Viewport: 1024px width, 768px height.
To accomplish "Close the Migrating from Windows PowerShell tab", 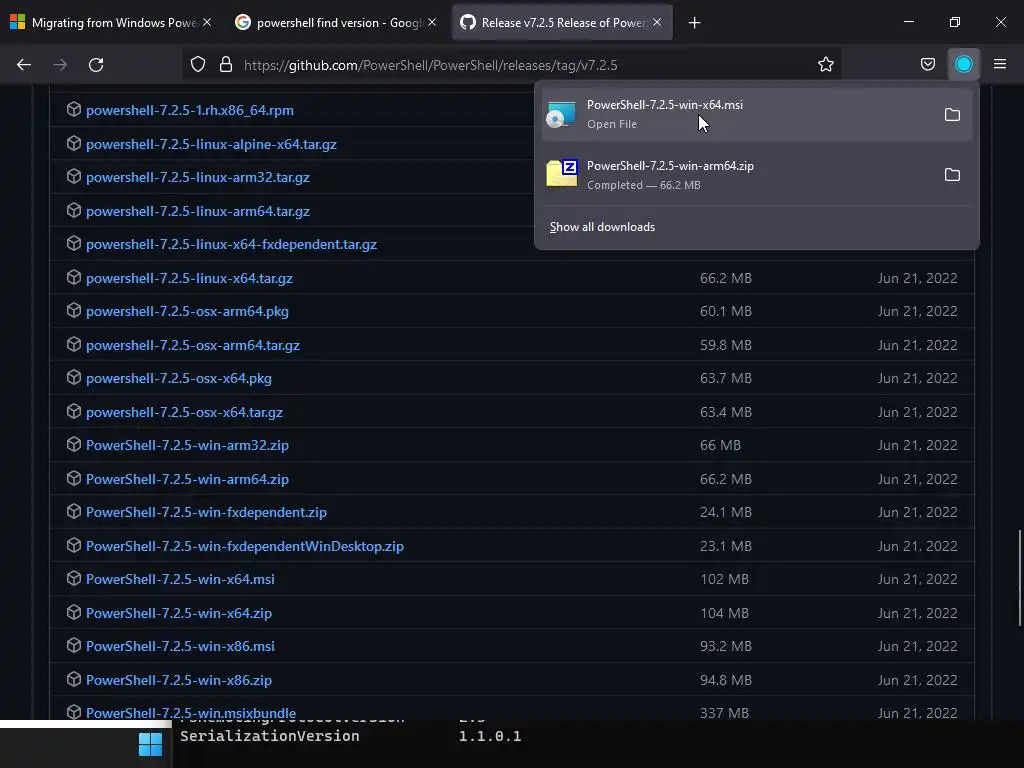I will click(207, 22).
